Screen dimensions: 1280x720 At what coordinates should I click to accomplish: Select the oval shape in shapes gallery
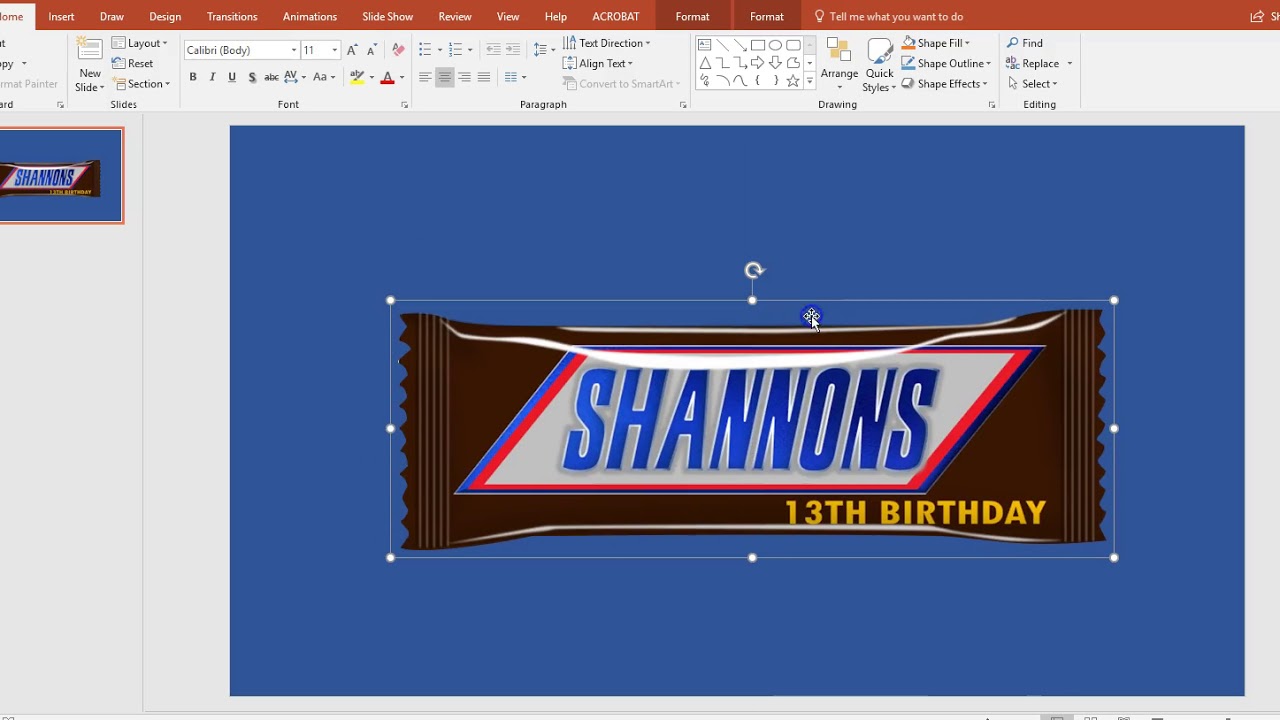pos(775,45)
